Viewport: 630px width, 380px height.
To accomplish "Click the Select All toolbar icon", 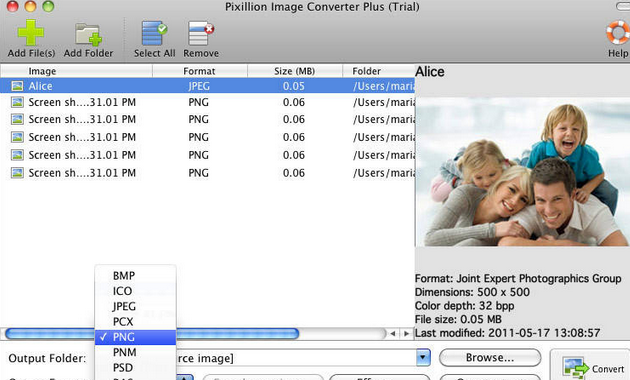I will pyautogui.click(x=154, y=33).
